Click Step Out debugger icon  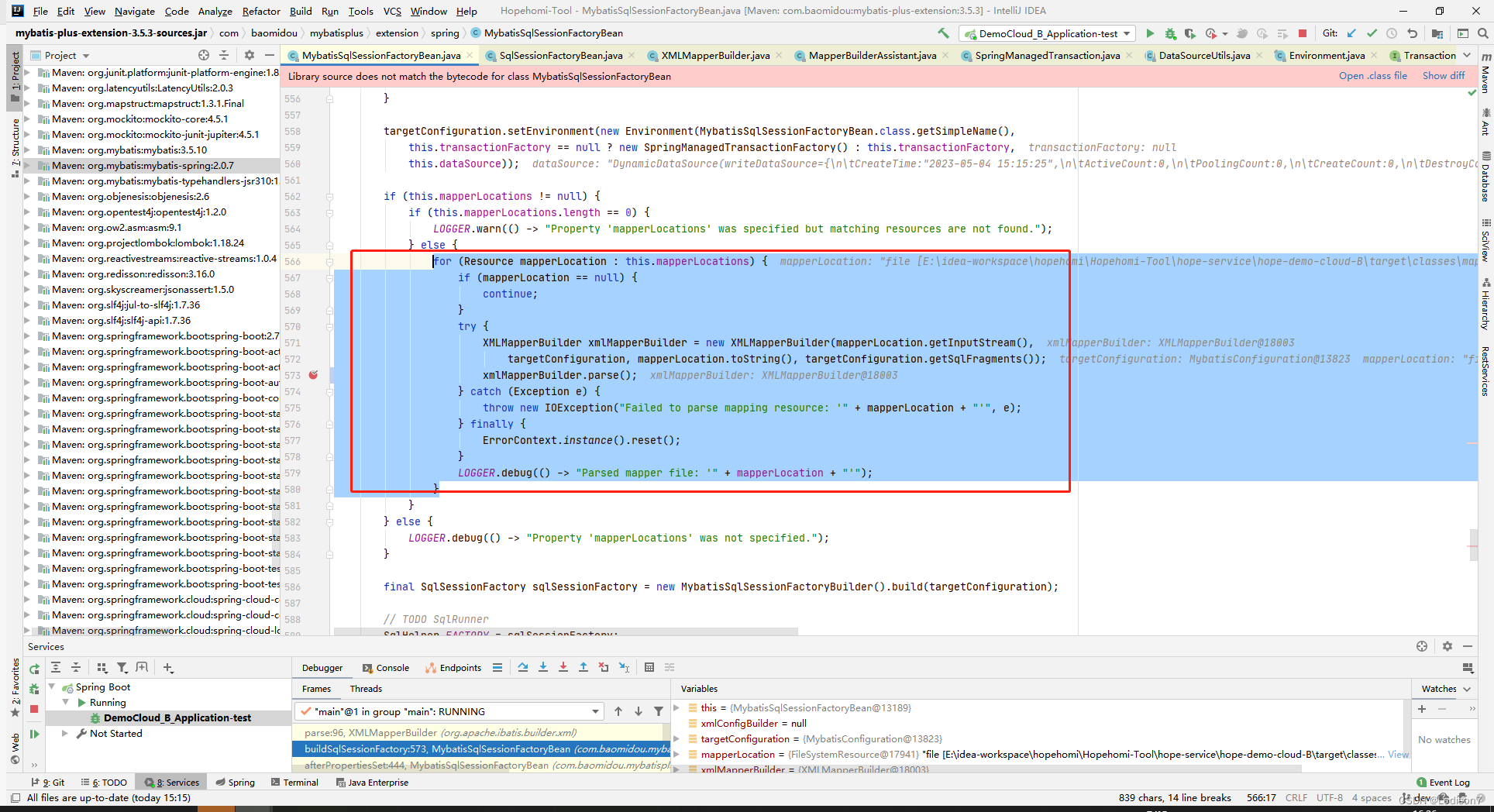(583, 667)
